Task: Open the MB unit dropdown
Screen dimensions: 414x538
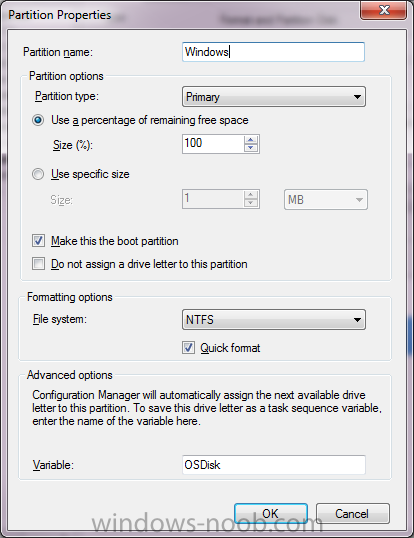Action: point(326,199)
